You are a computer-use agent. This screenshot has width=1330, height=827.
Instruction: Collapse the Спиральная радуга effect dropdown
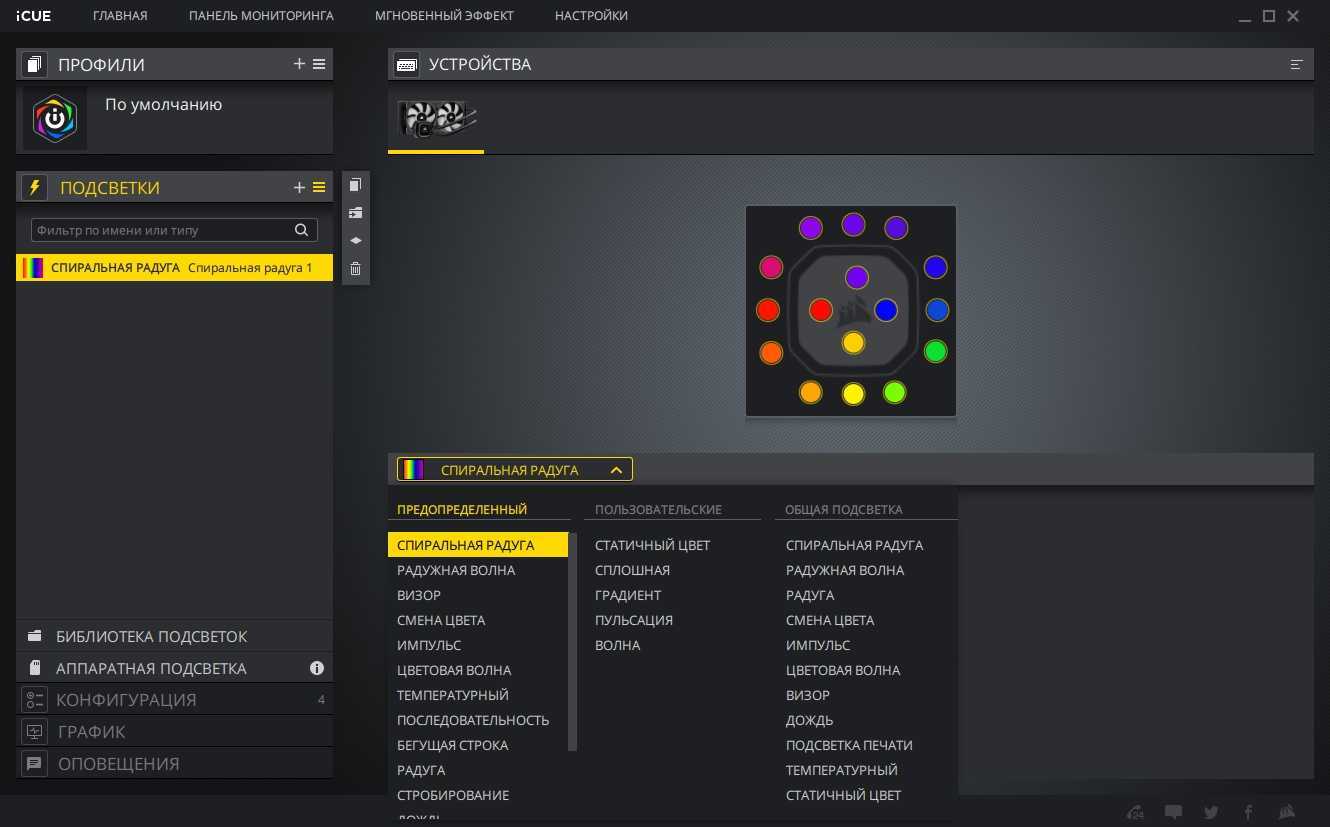click(x=616, y=470)
